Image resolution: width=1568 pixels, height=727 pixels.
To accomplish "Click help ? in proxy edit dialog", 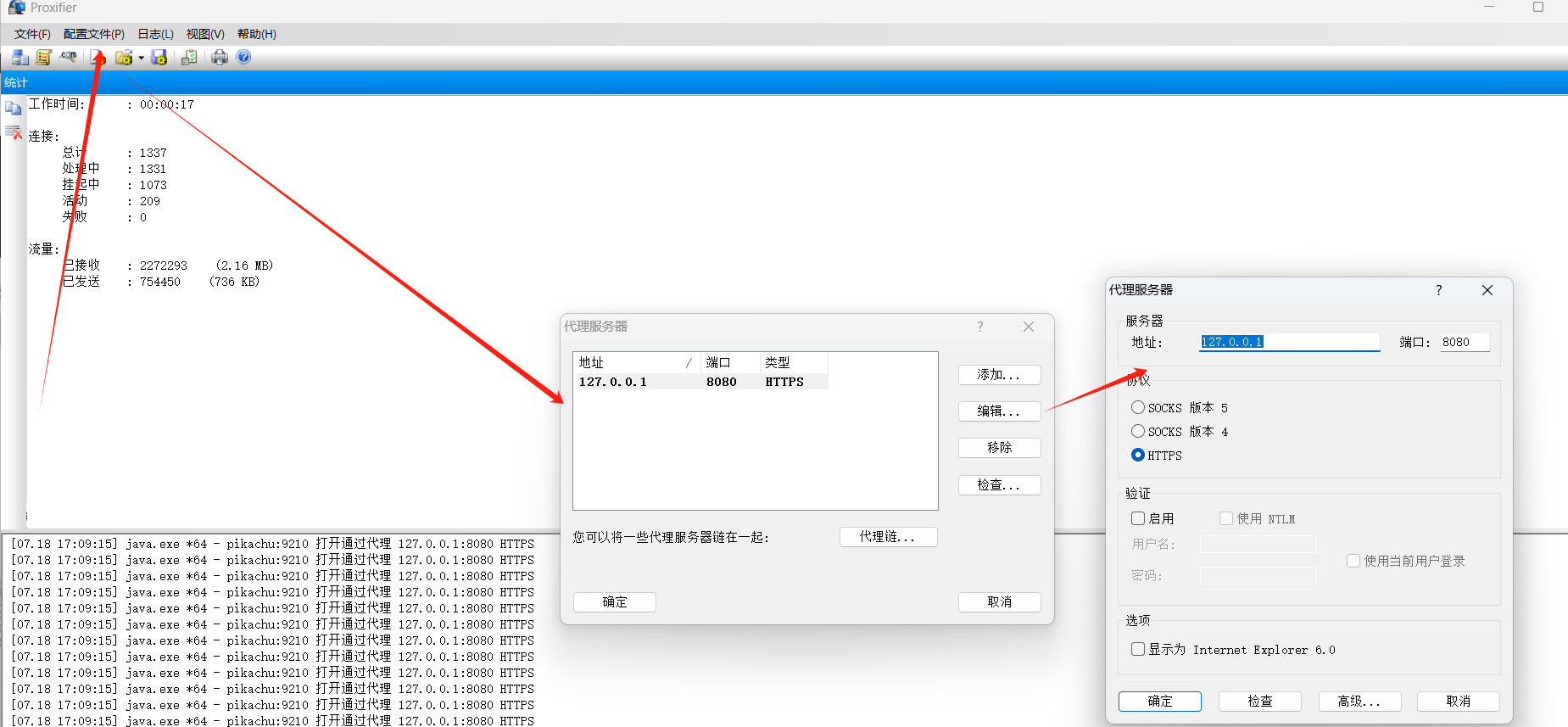I will (x=1438, y=290).
